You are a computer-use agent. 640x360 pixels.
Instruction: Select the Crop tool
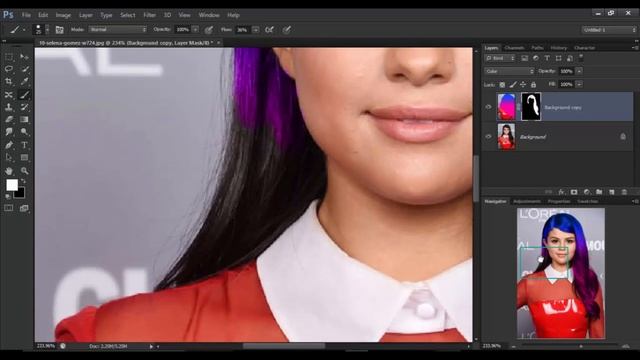coord(9,82)
